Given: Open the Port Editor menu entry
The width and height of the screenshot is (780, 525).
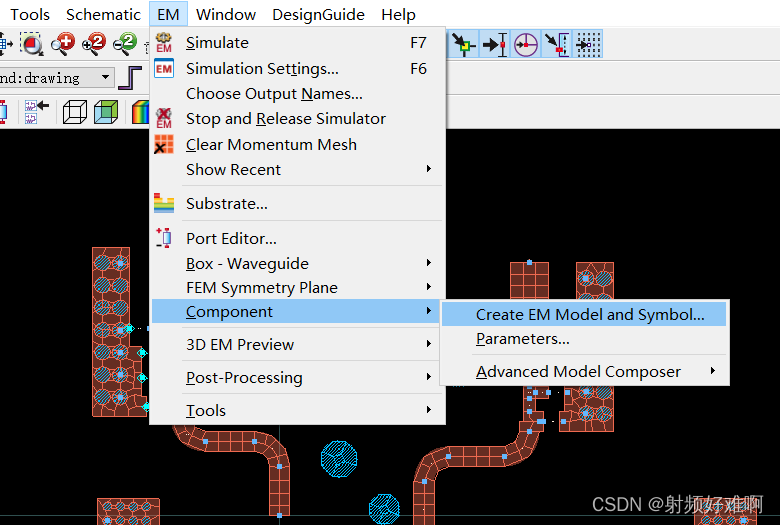Looking at the screenshot, I should click(297, 238).
